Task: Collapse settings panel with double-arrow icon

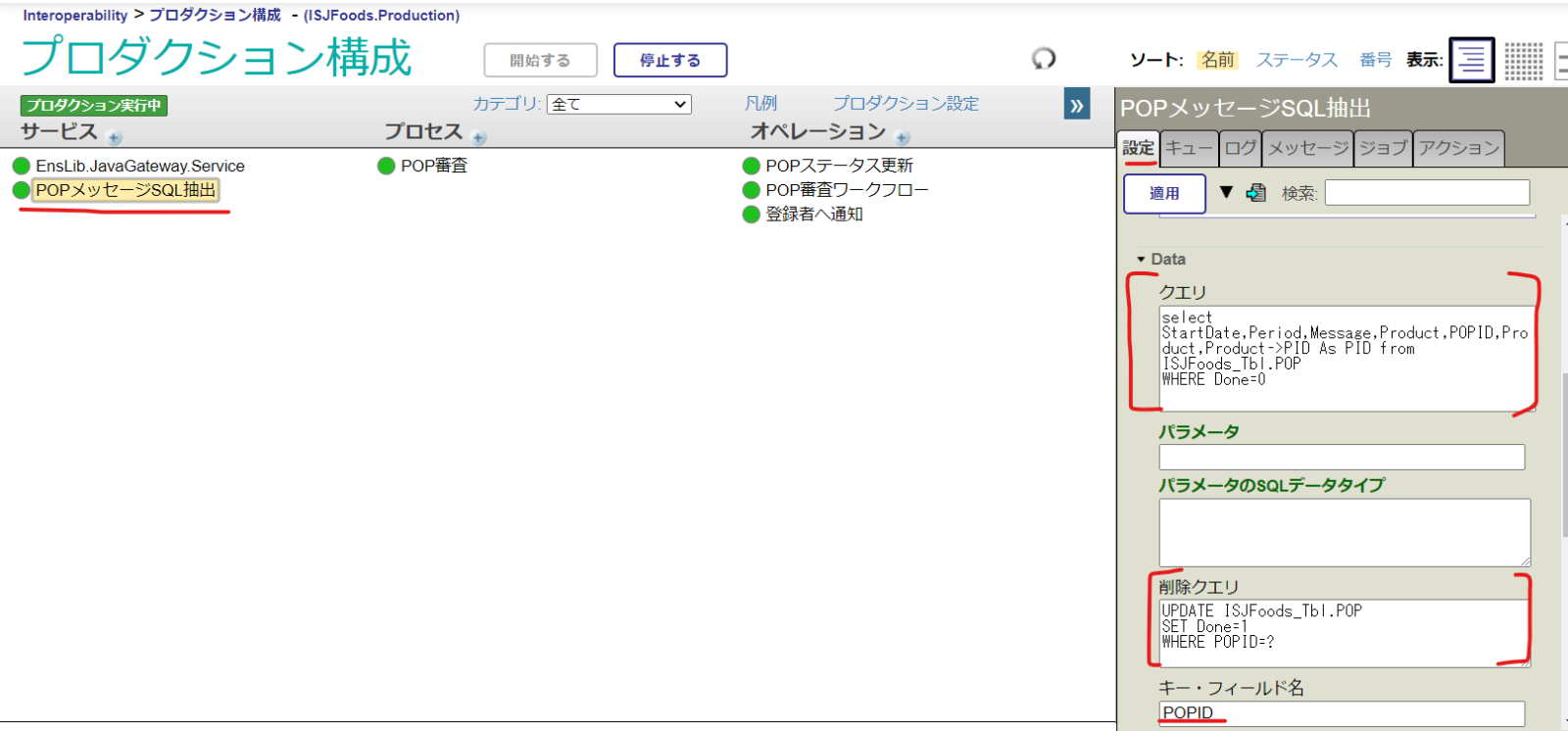Action: [x=1077, y=105]
